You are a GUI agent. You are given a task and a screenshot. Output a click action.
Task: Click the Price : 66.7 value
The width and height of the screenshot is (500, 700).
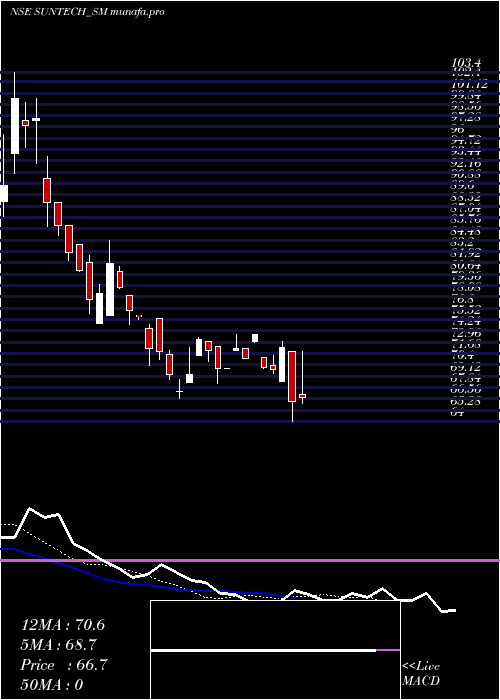click(64, 665)
